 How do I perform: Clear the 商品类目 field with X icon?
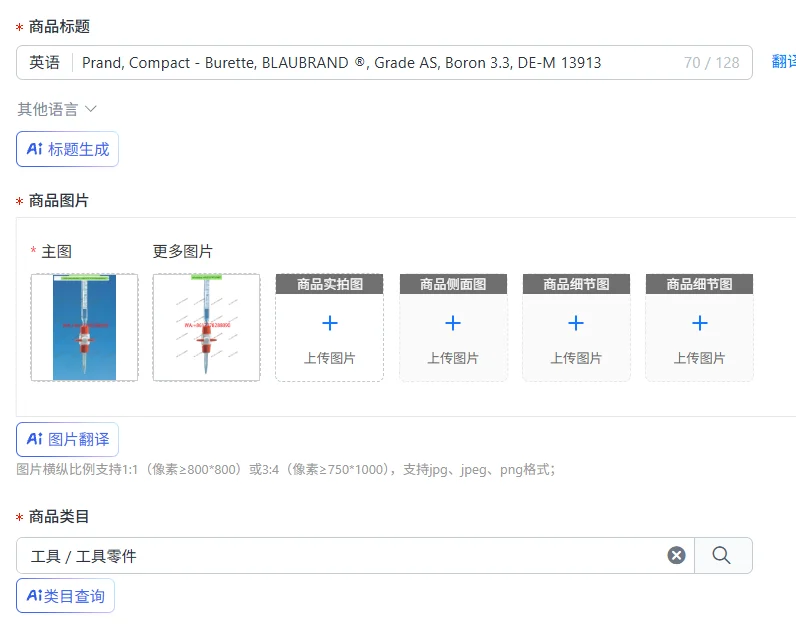[x=676, y=555]
